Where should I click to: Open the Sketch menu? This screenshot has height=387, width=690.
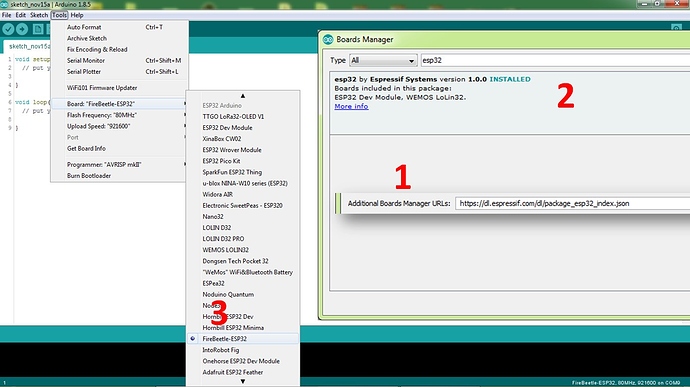(39, 15)
